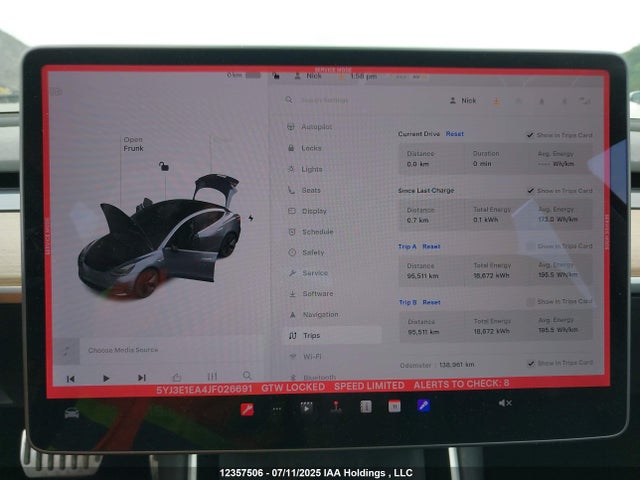Screen dimensions: 640x480
Task: Unmute via the muted speaker icon
Action: (x=505, y=403)
